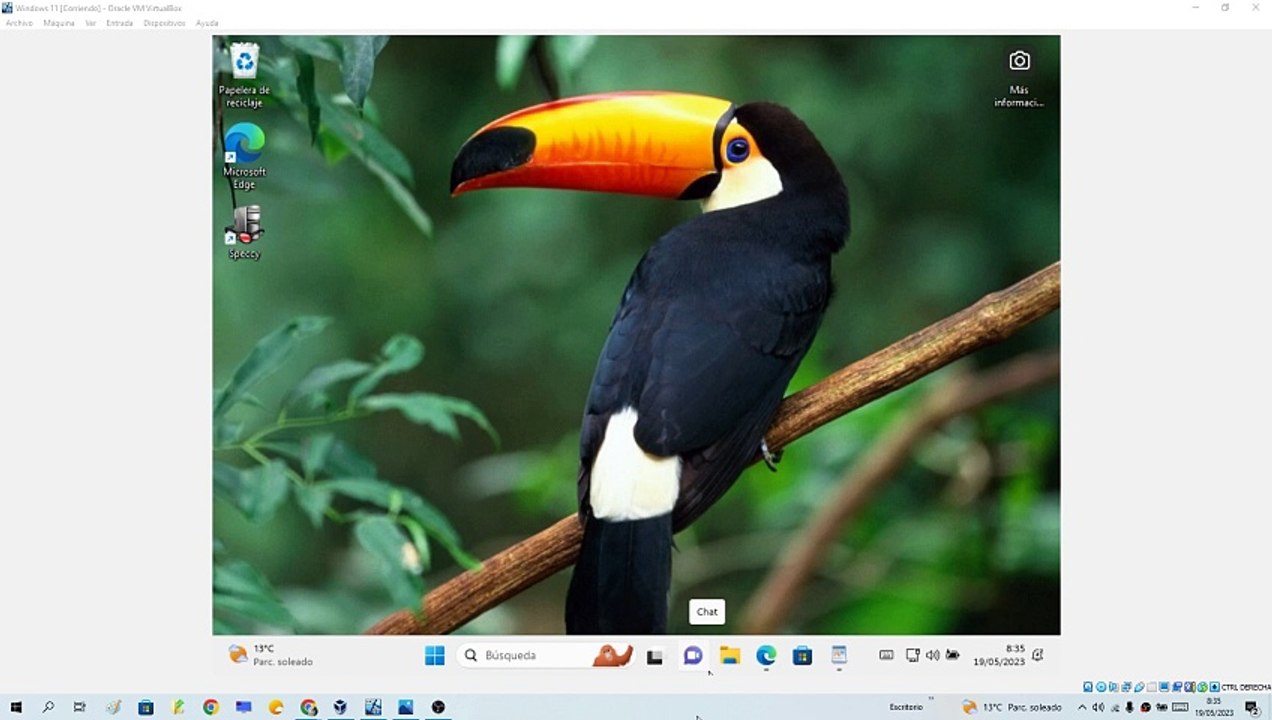
Task: Open the Speccy desktop shortcut
Action: 244,232
